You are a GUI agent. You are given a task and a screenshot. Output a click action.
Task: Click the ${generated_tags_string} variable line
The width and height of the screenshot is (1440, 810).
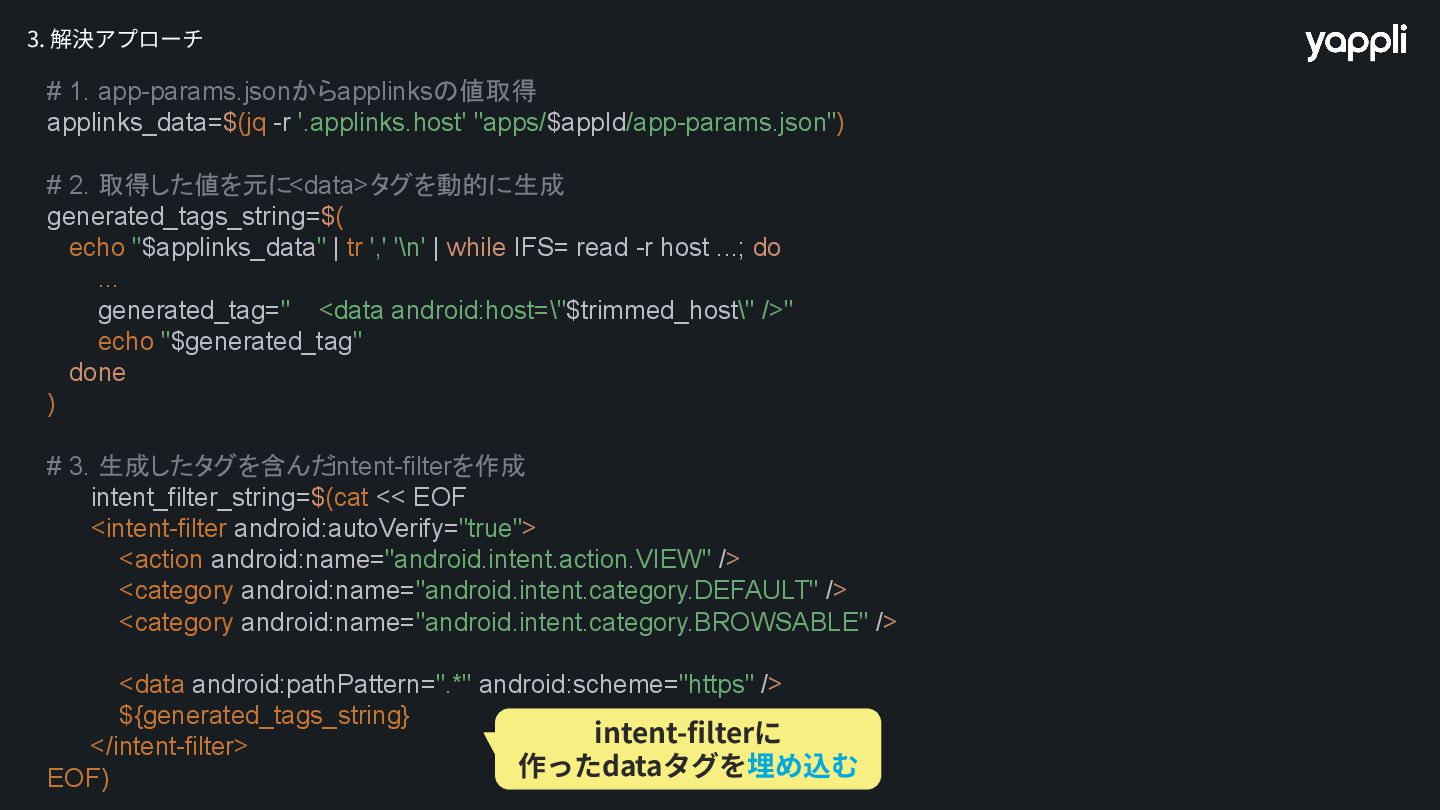click(x=264, y=716)
